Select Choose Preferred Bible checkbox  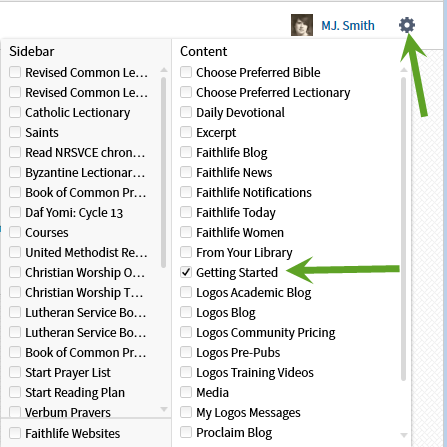[x=186, y=72]
